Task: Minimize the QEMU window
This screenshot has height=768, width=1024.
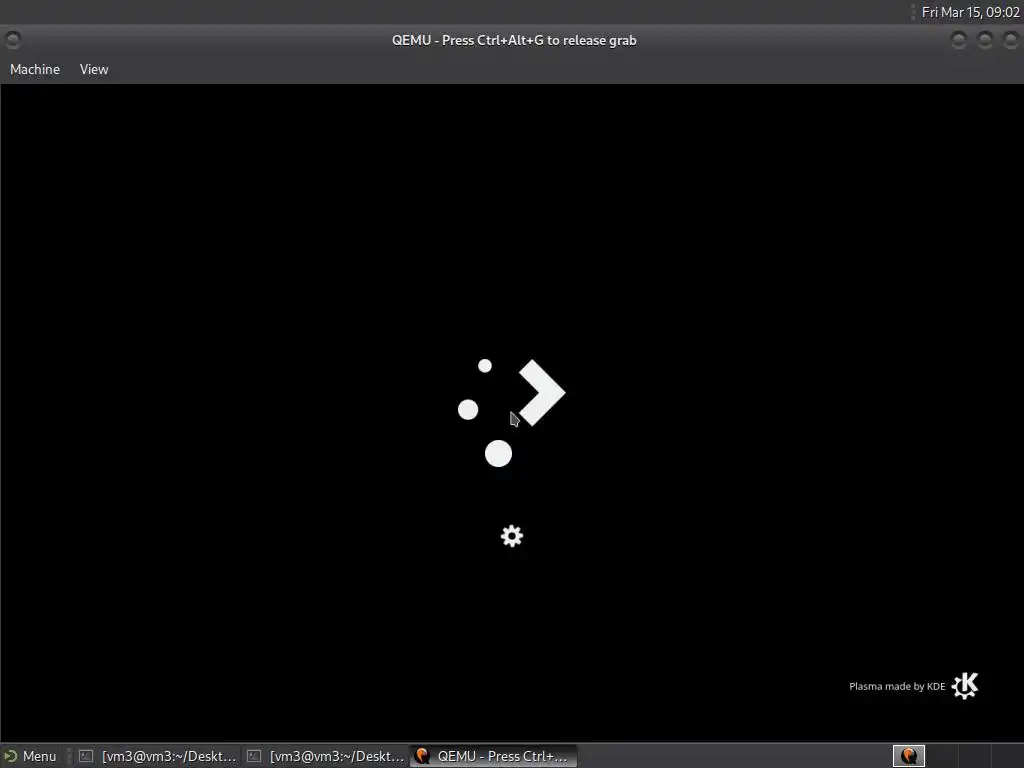Action: (x=959, y=40)
